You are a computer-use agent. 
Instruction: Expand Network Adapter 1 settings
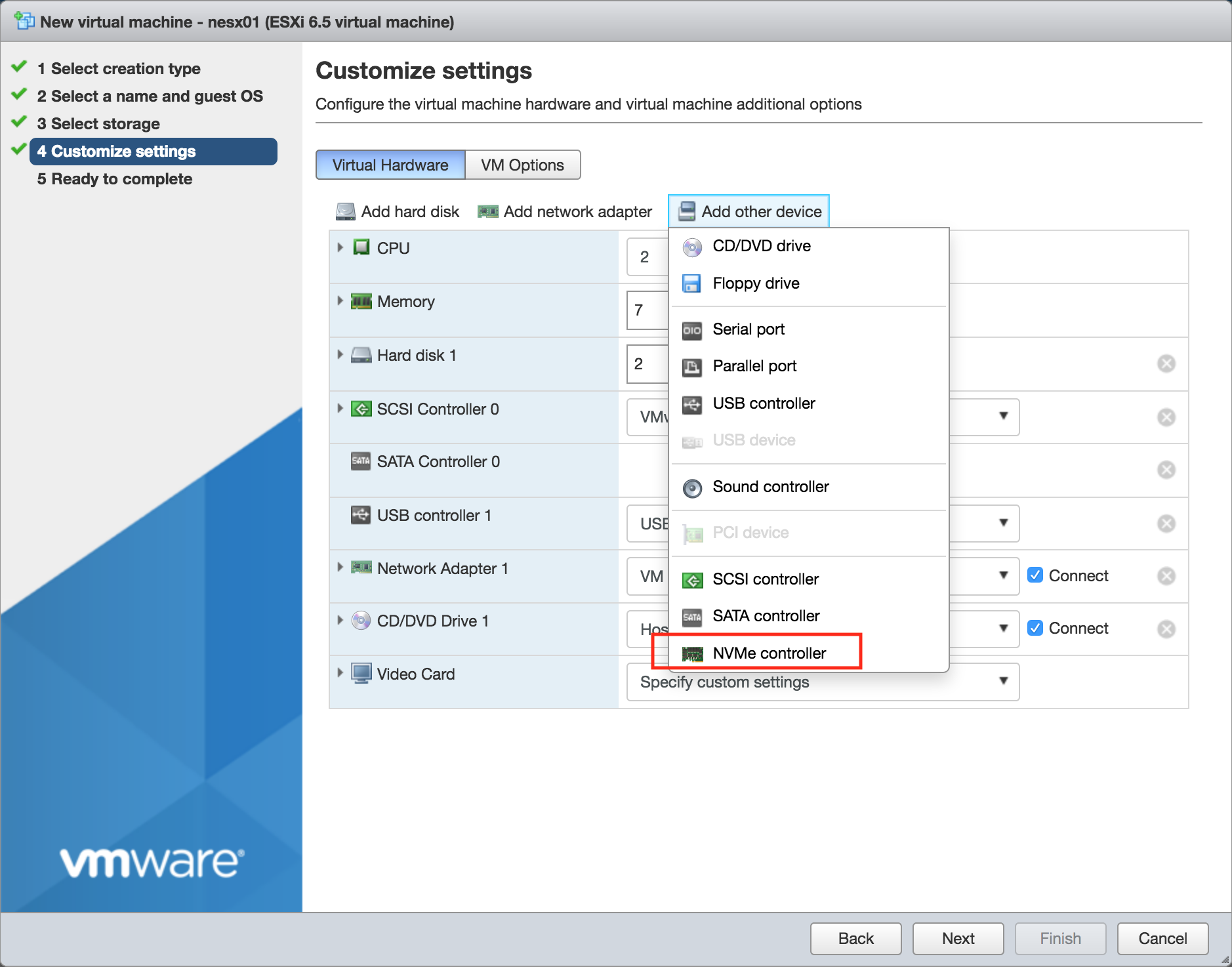[x=340, y=568]
